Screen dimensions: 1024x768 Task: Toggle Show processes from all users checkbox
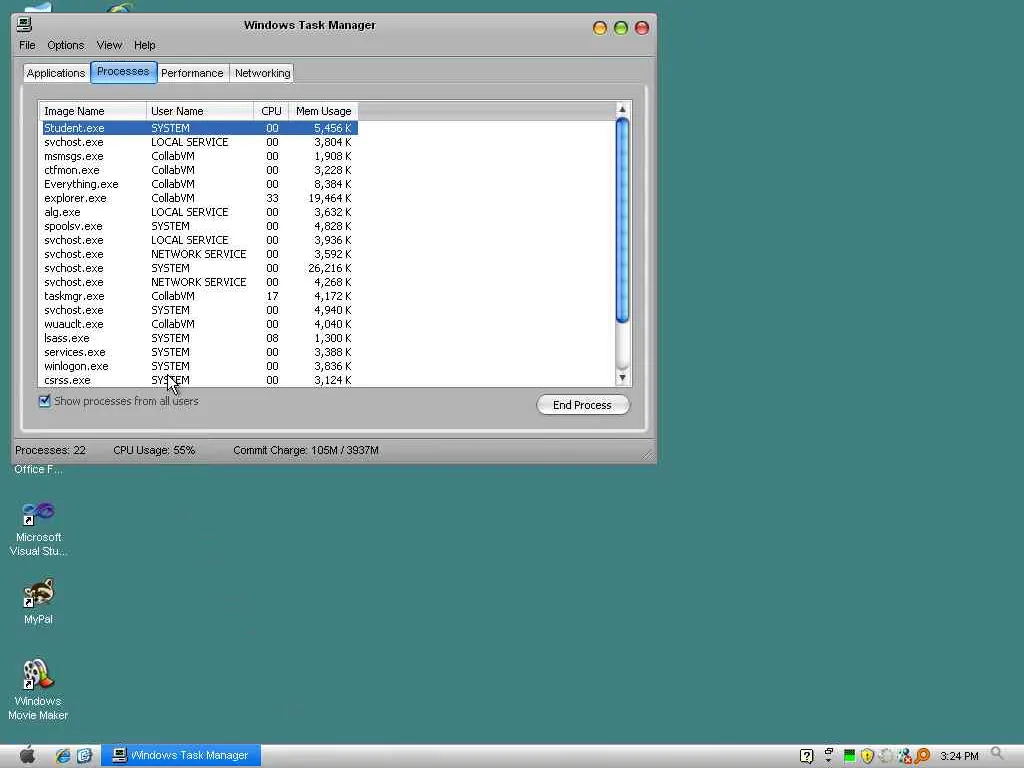[44, 401]
